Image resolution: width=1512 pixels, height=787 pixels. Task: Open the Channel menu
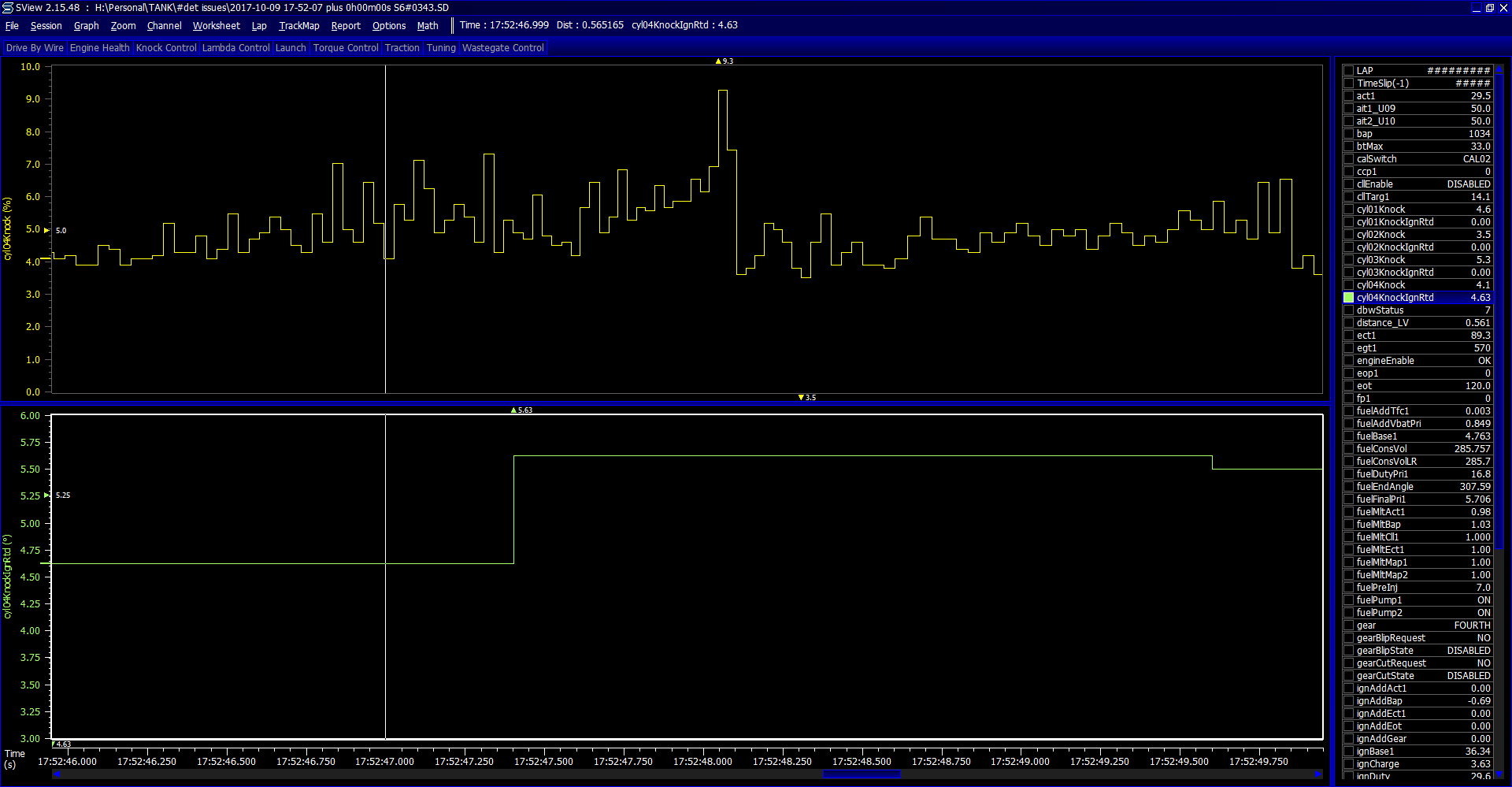click(x=164, y=26)
